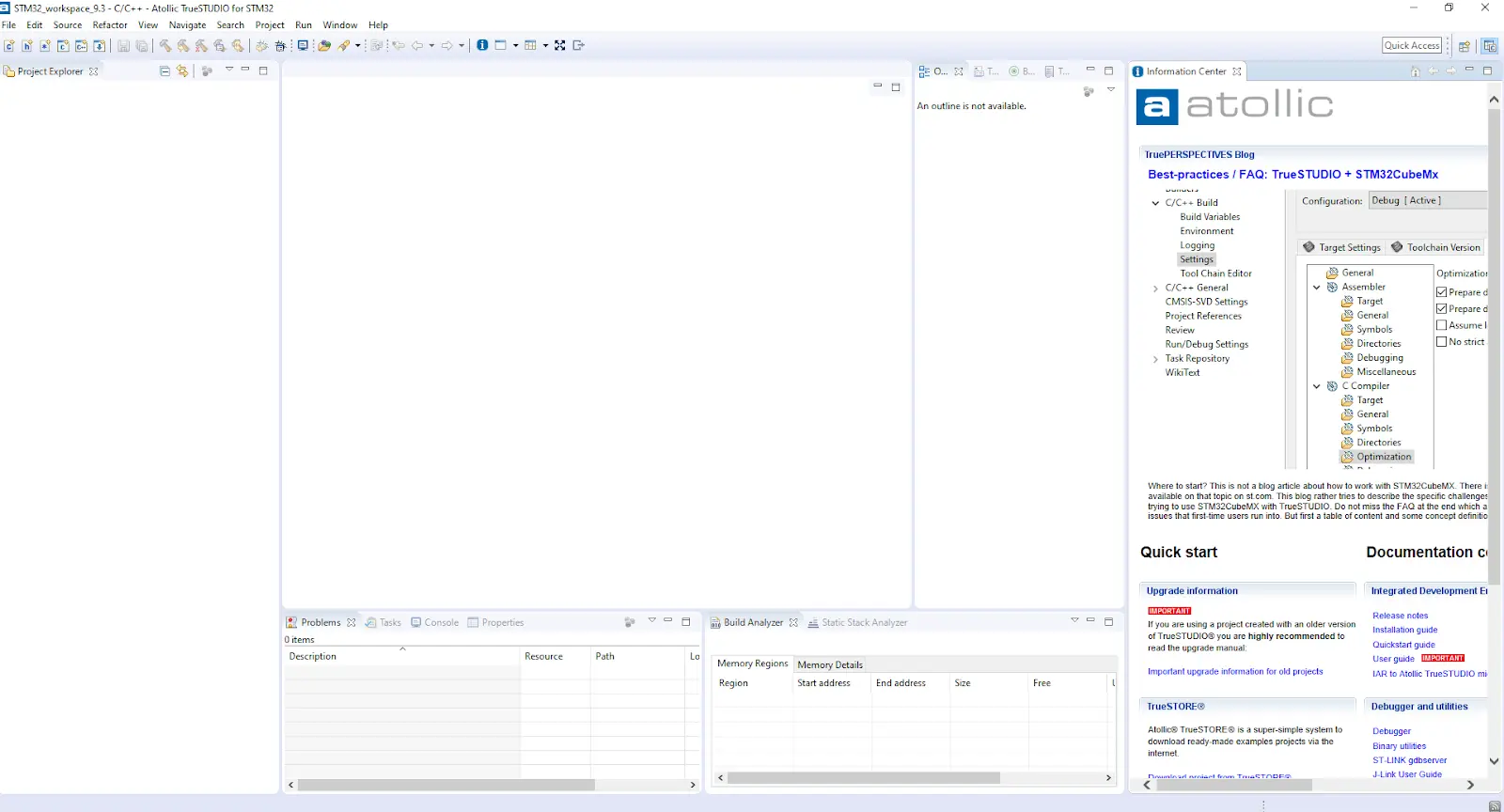Click the toolbar full-screen expand arrows icon
The image size is (1504, 812).
click(x=560, y=45)
